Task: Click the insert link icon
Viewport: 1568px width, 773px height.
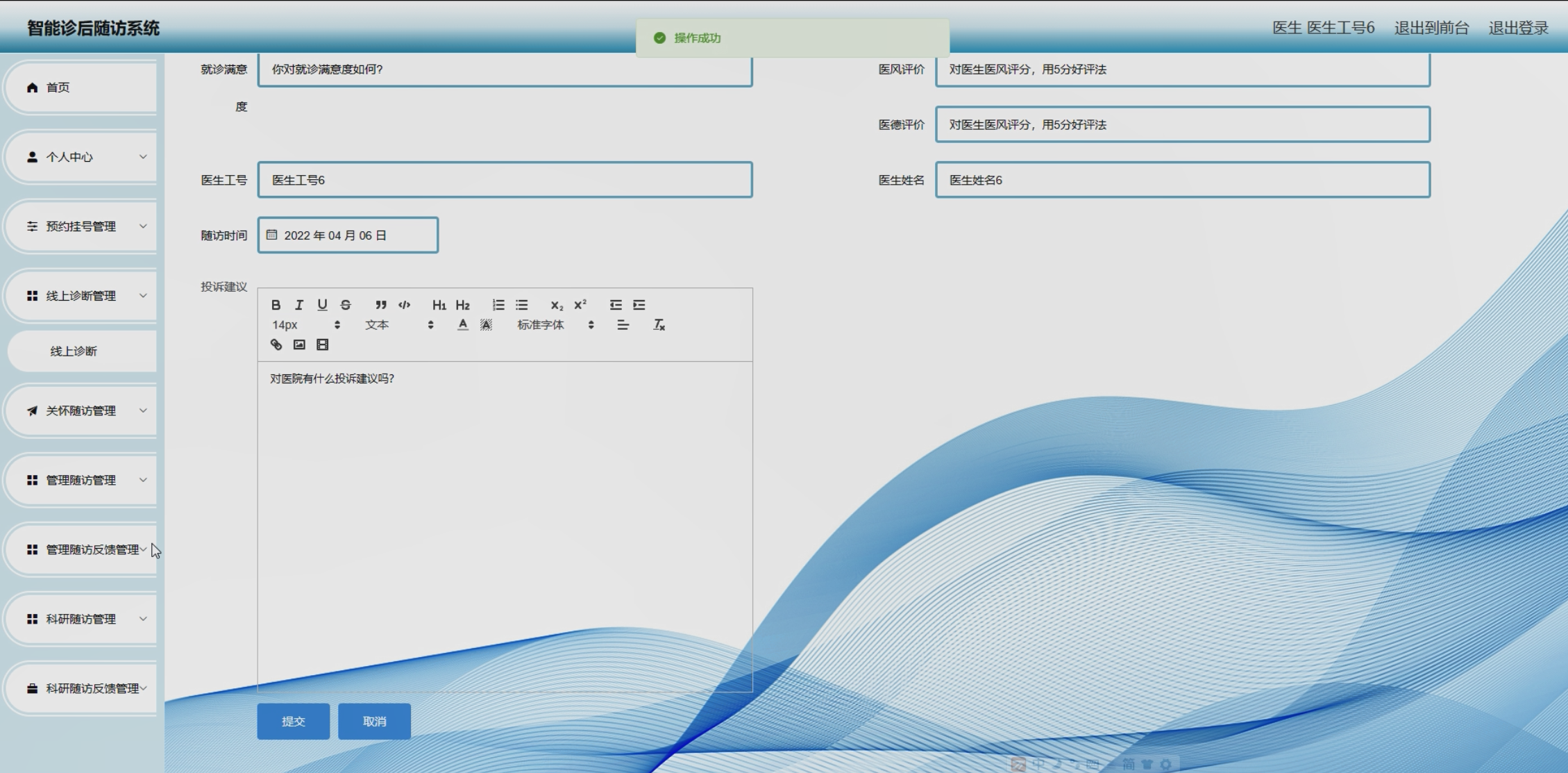Action: 276,344
